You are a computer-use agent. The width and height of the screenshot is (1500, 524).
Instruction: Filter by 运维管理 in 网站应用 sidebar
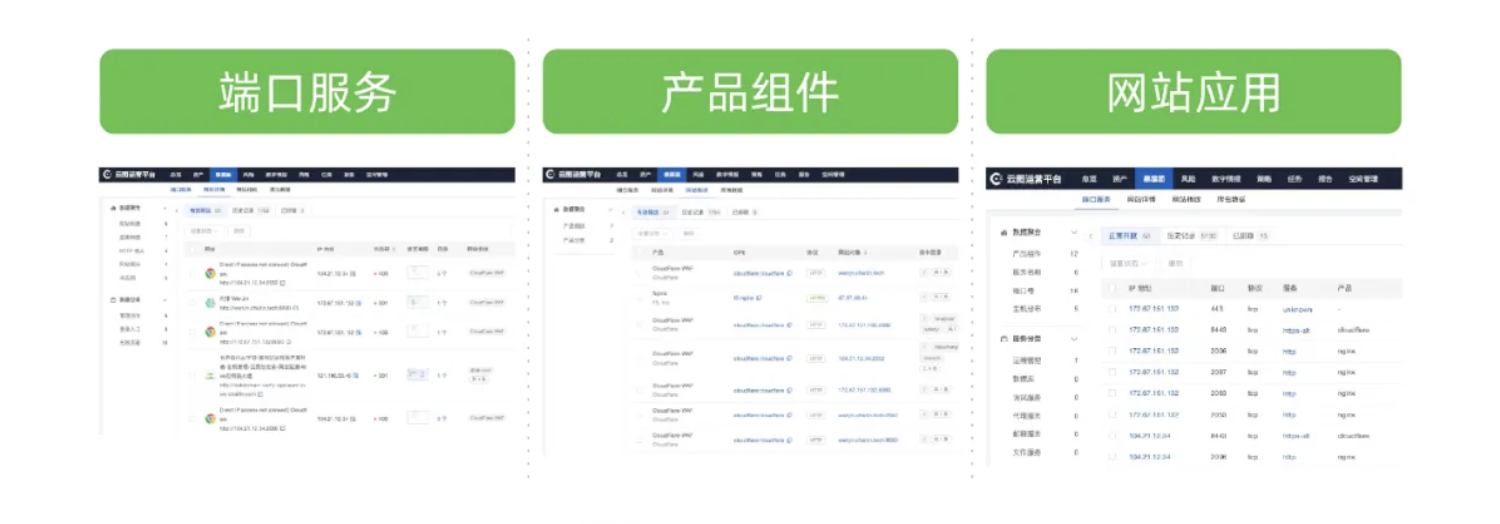[x=1046, y=360]
